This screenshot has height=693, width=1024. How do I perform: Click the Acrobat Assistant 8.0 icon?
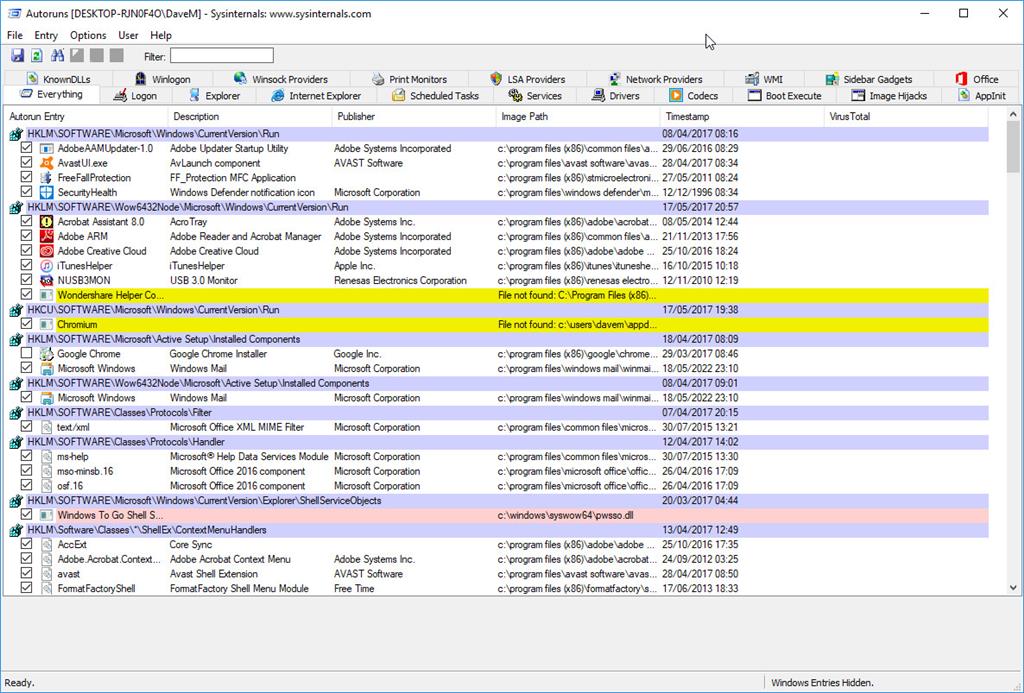[x=46, y=222]
